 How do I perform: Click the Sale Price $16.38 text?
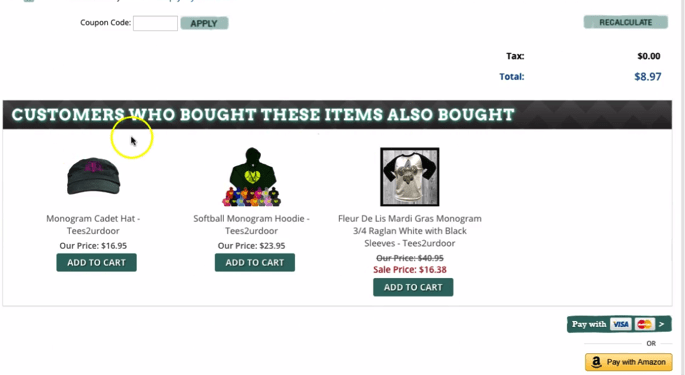(x=410, y=270)
